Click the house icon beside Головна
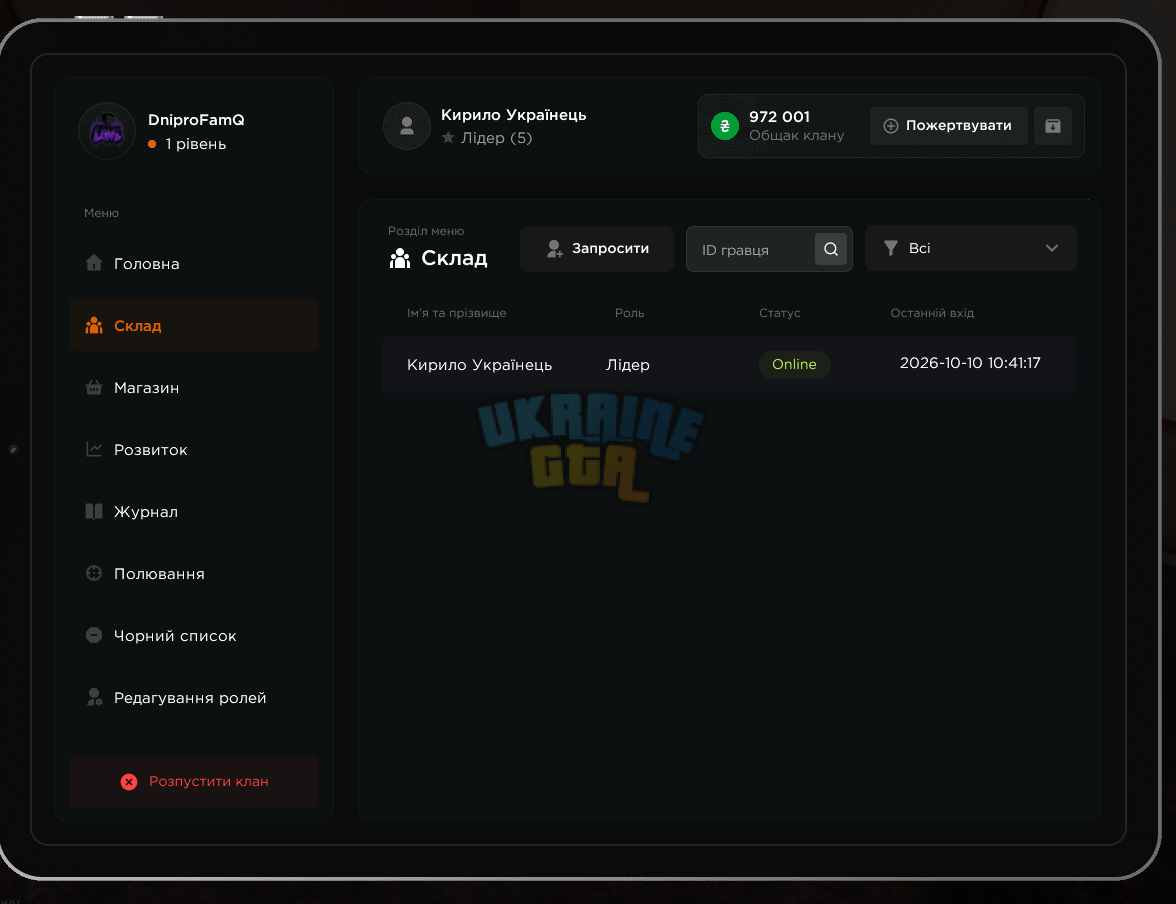The width and height of the screenshot is (1176, 904). 94,263
